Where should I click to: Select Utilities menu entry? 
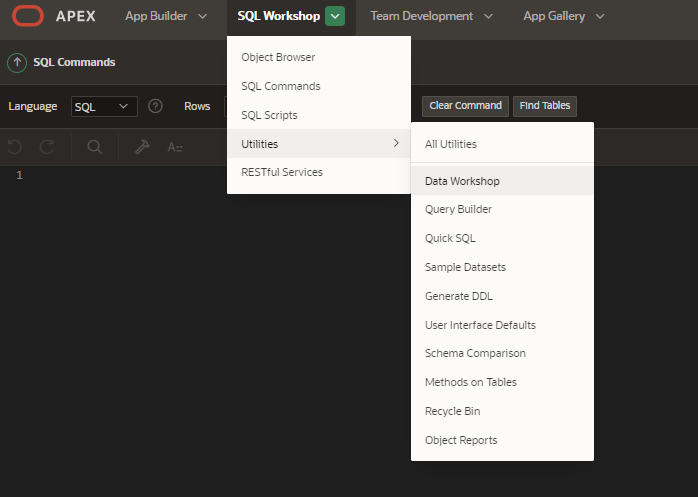pos(319,143)
